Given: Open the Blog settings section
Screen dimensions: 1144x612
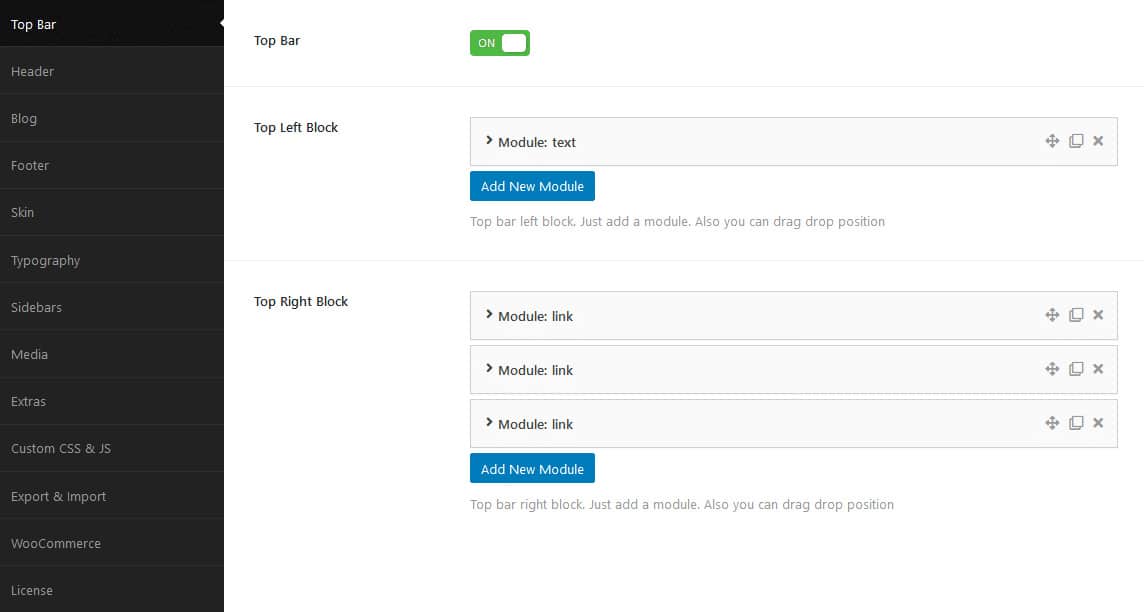Looking at the screenshot, I should click(112, 118).
